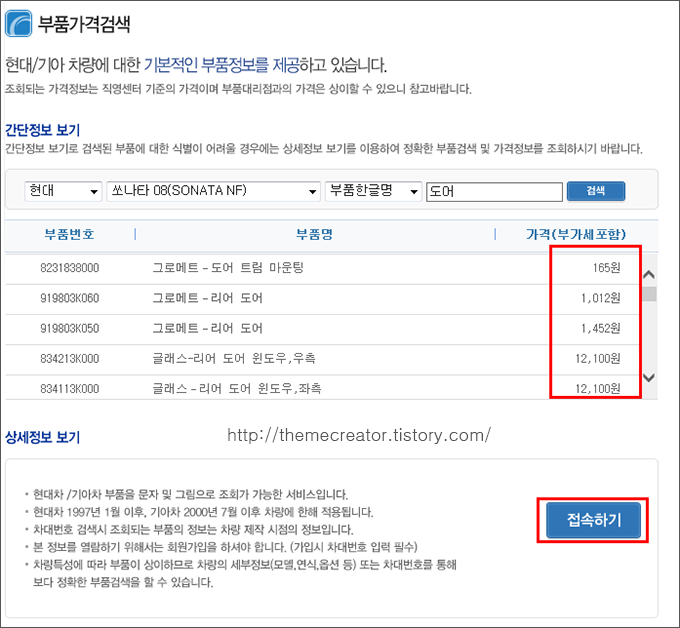Click part name 그로메트 - 리어 도어 in the 919803K060 row
Image resolution: width=680 pixels, height=628 pixels.
(208, 298)
